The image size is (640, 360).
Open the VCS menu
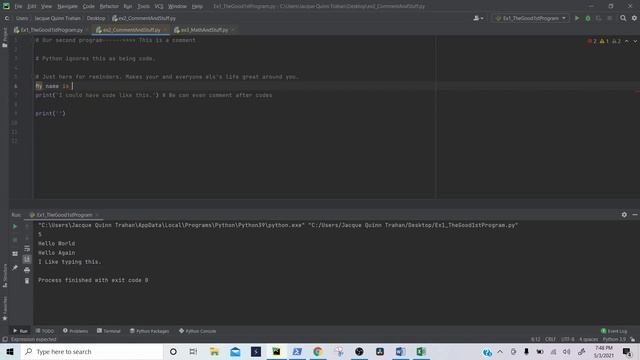tap(159, 6)
